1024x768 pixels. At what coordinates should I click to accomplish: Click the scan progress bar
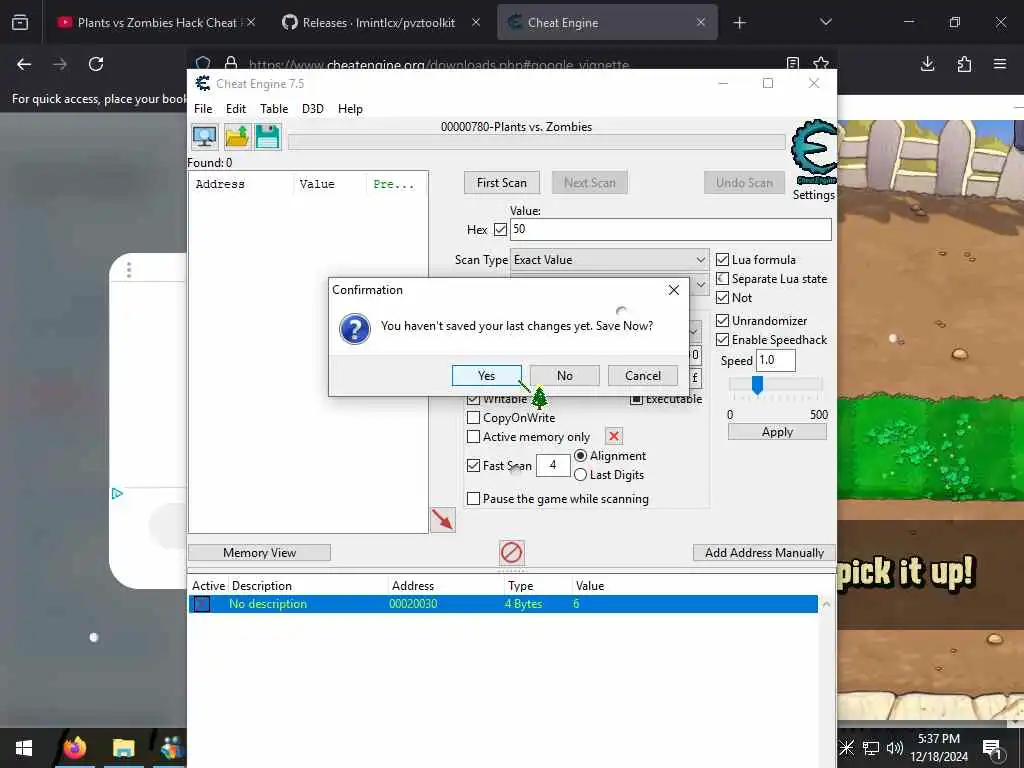(537, 142)
